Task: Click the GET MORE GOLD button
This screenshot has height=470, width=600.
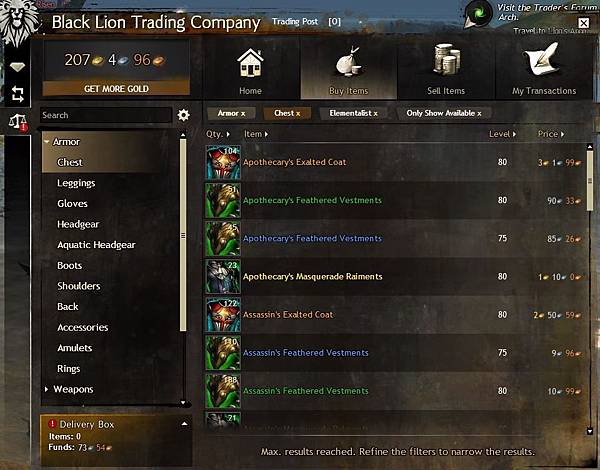Action: [116, 88]
